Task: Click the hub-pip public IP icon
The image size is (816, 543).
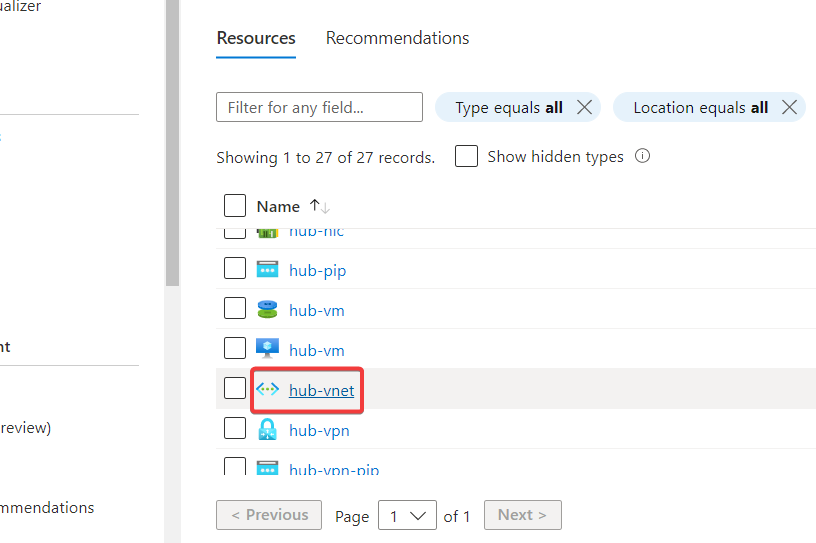Action: (x=267, y=270)
